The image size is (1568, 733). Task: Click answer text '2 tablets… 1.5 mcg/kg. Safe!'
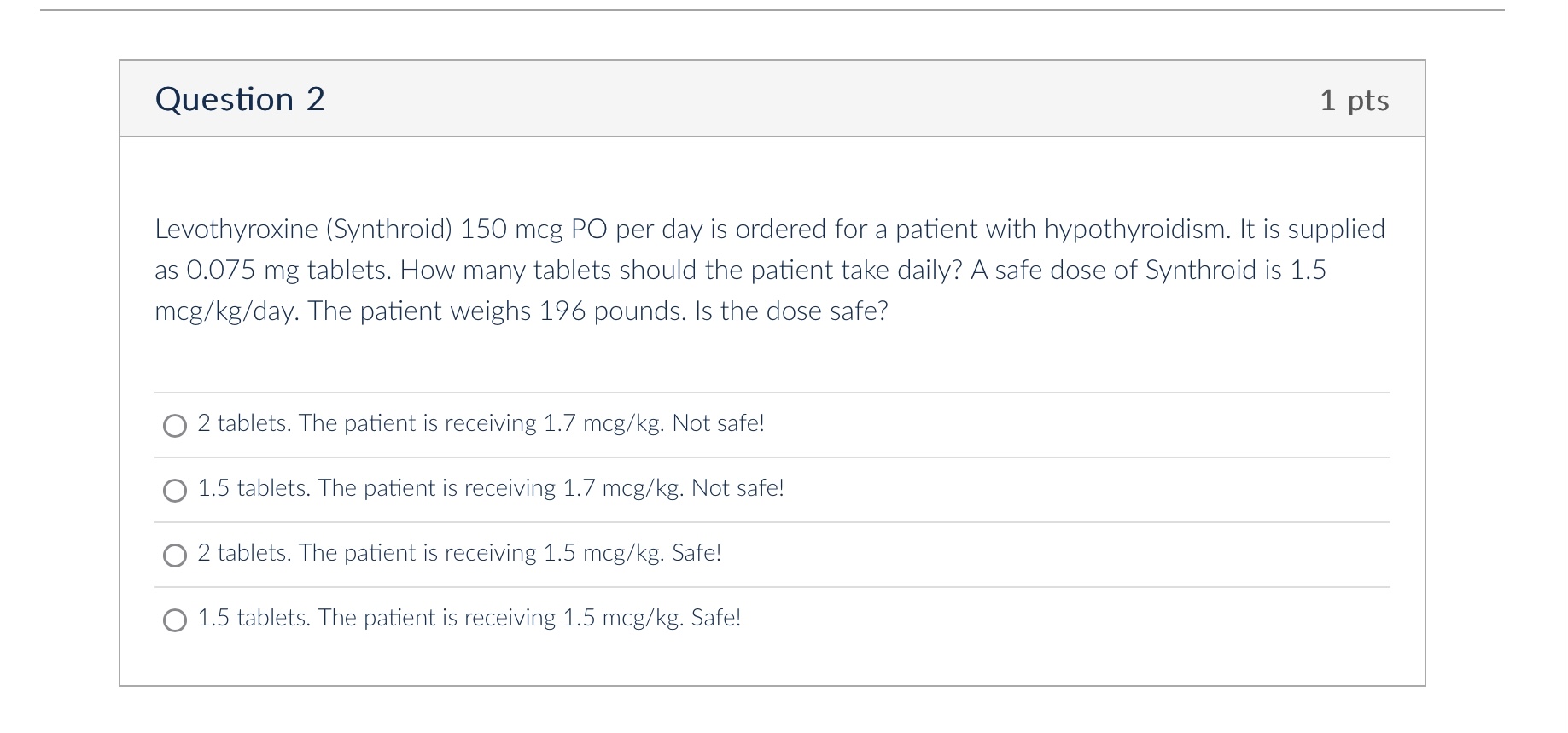coord(459,553)
